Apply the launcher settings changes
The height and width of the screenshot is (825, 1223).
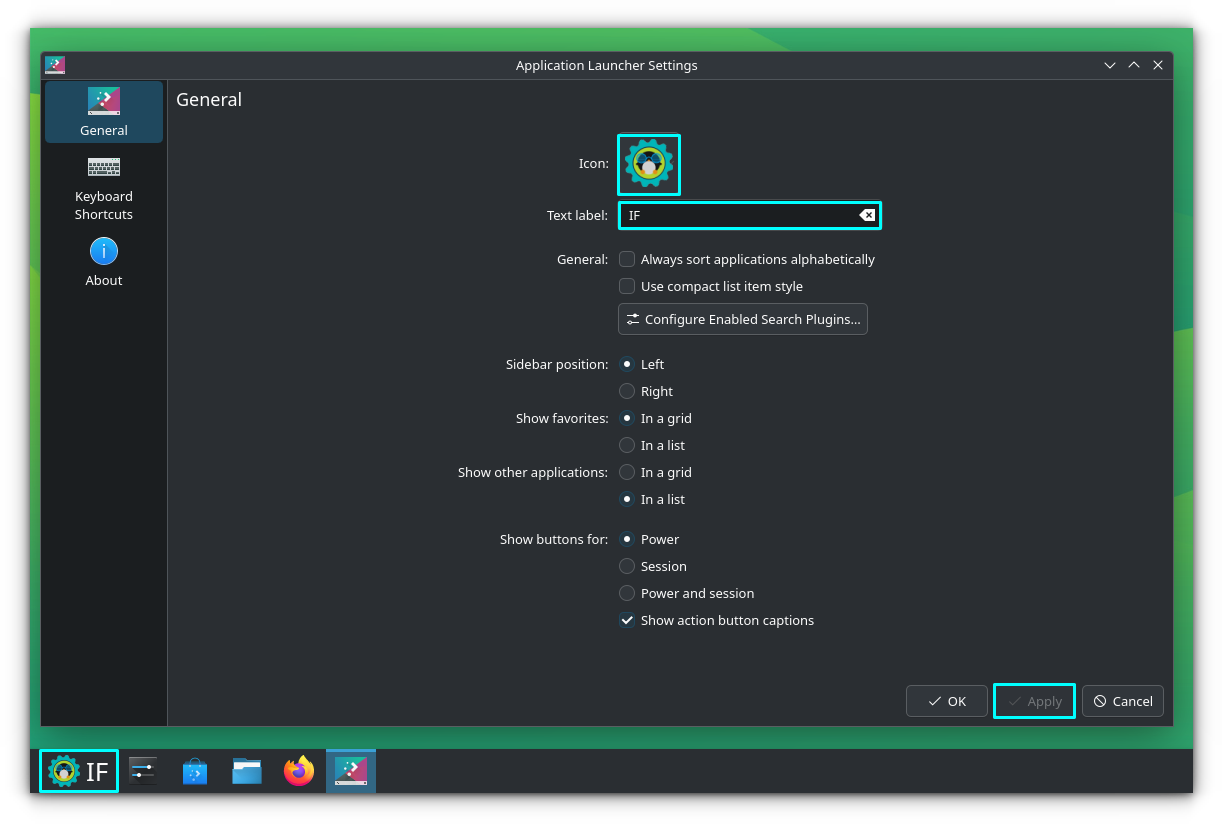1034,701
